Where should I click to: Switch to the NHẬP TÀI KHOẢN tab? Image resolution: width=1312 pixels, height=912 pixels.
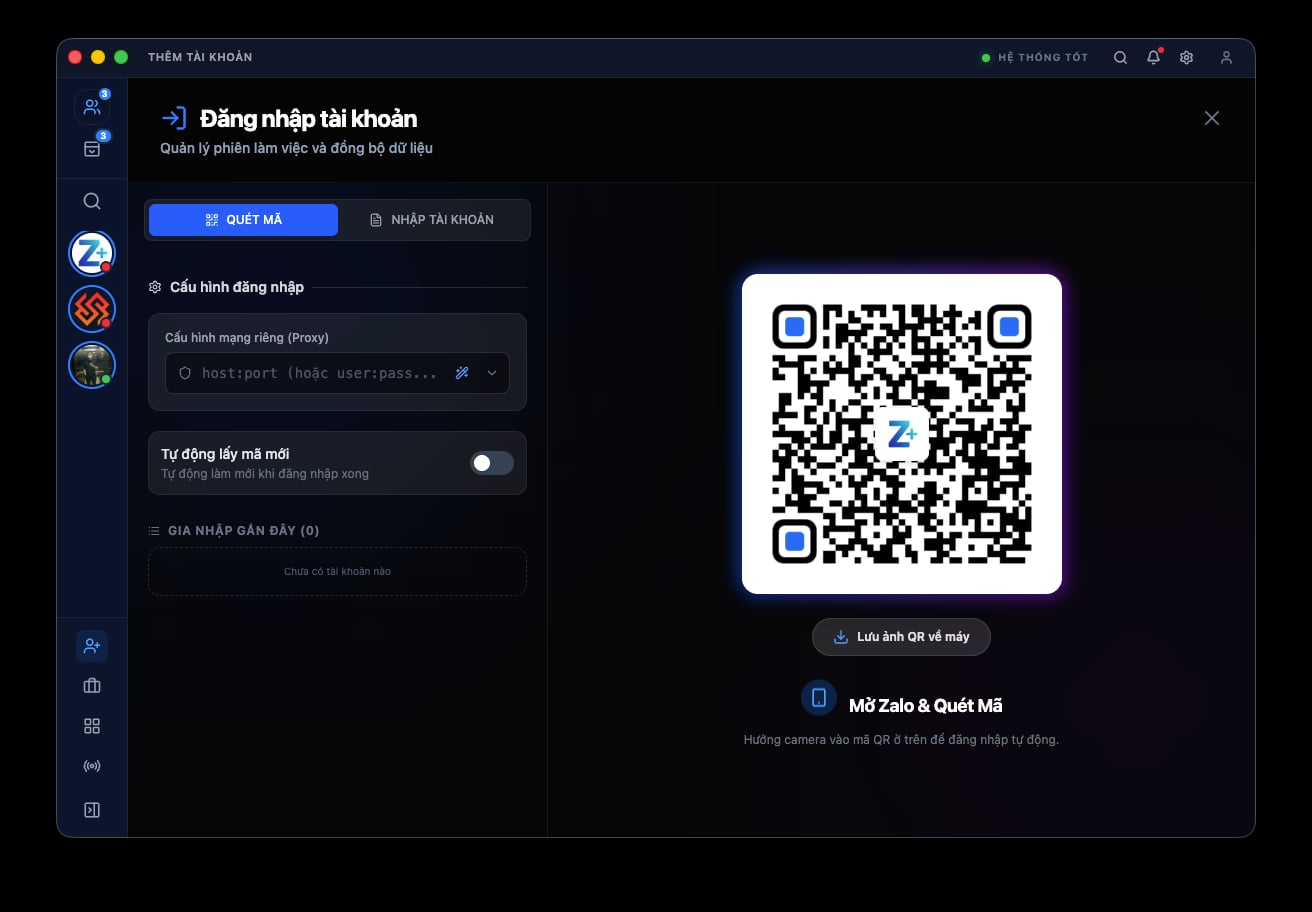click(434, 219)
